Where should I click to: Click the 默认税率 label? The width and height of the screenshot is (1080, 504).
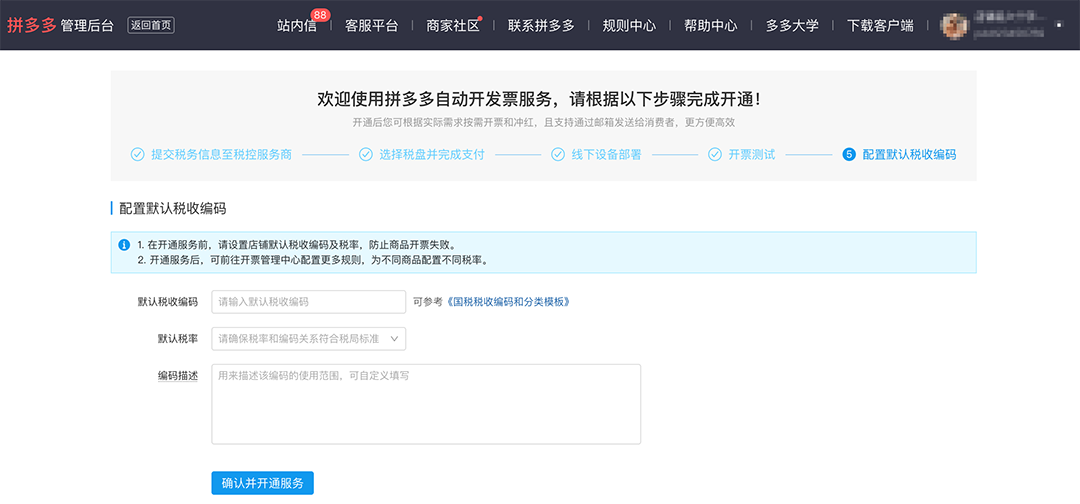pyautogui.click(x=178, y=339)
